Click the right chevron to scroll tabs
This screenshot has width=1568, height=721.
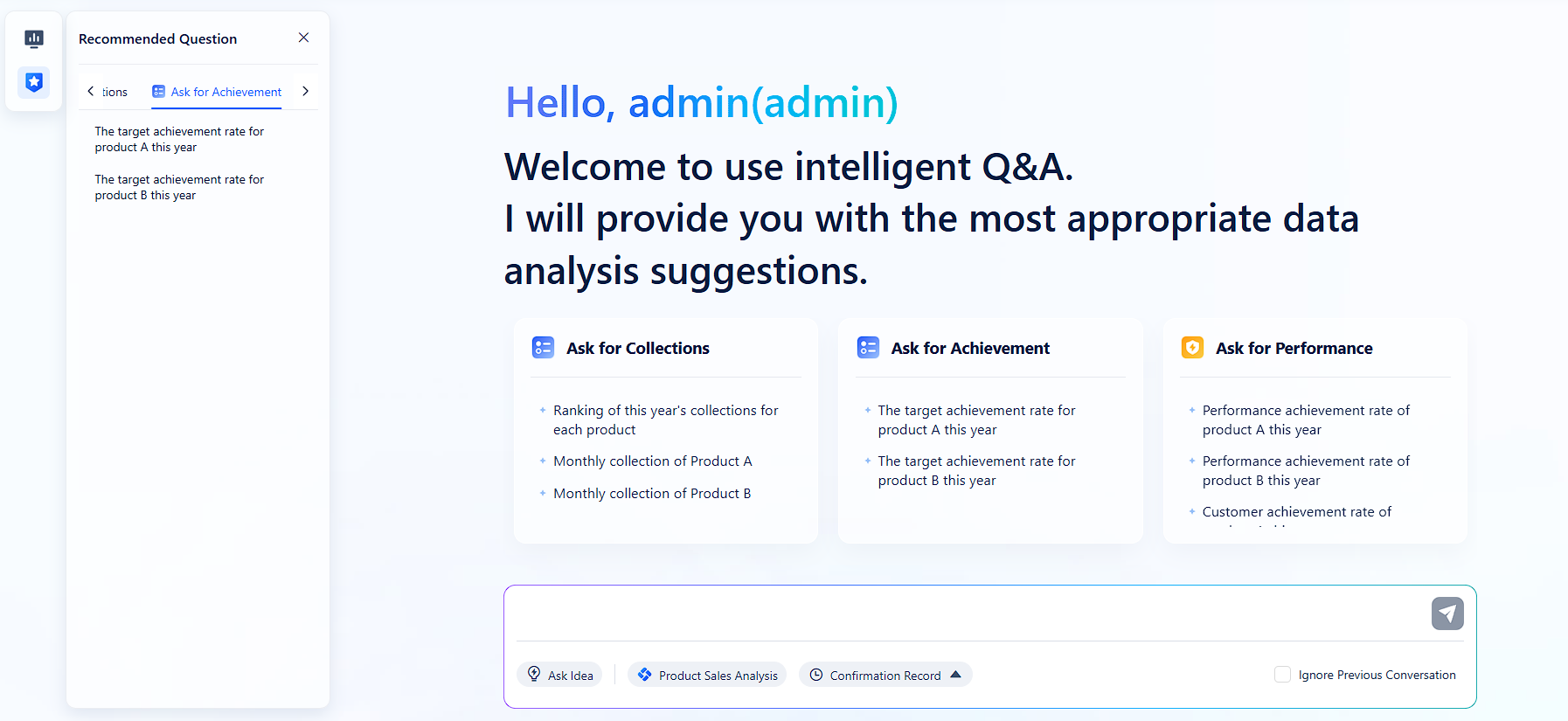click(x=305, y=90)
